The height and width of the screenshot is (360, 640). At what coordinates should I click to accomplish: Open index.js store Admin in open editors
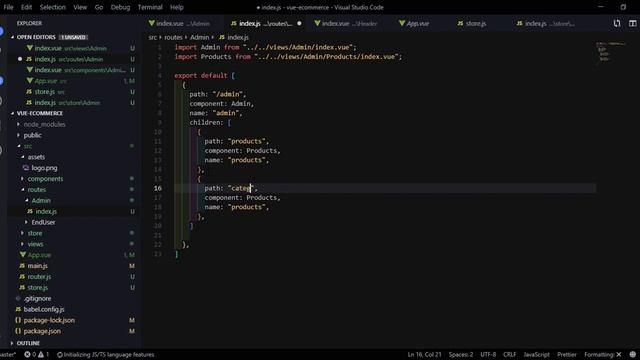pos(67,103)
